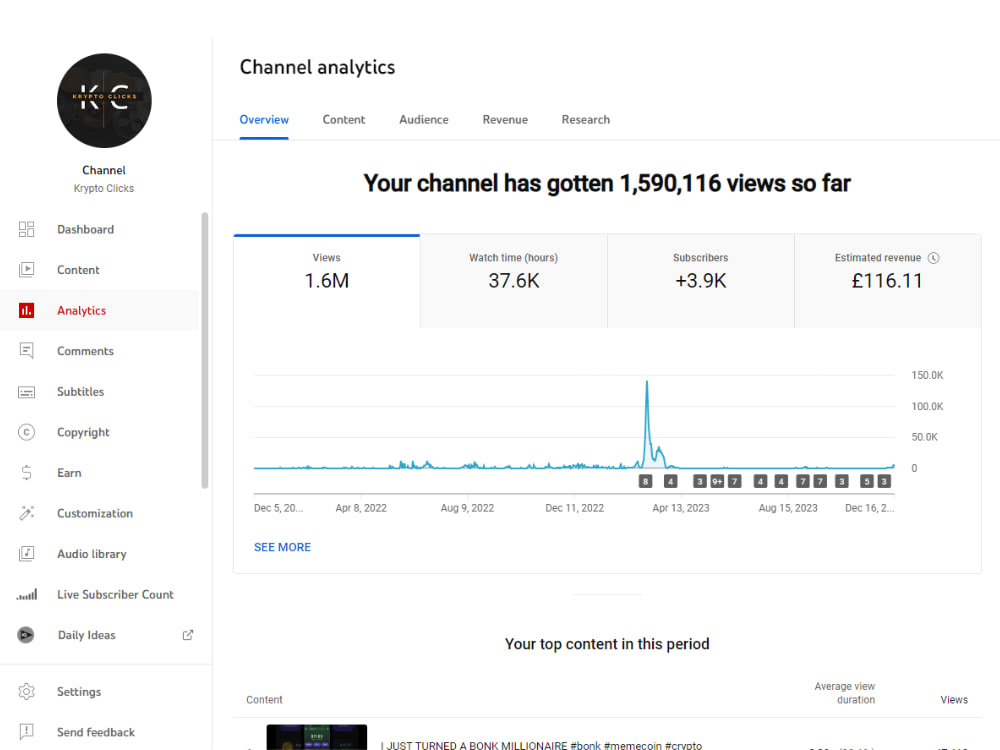Click the 100.0K axis value
The image size is (1000, 750).
coord(927,406)
